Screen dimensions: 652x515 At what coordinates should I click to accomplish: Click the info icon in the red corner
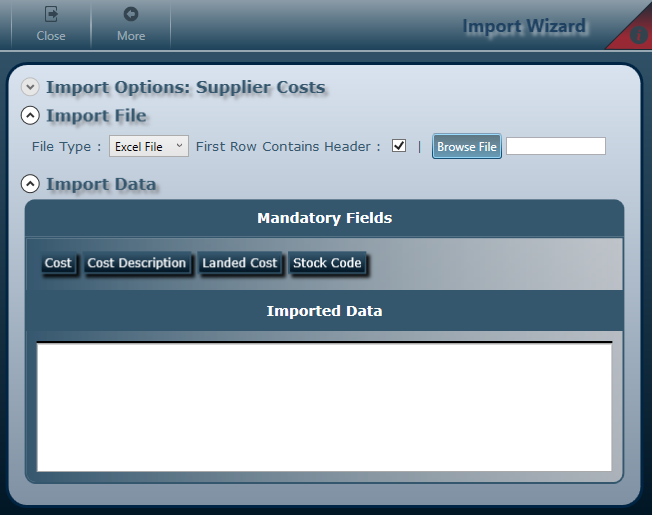coord(639,35)
